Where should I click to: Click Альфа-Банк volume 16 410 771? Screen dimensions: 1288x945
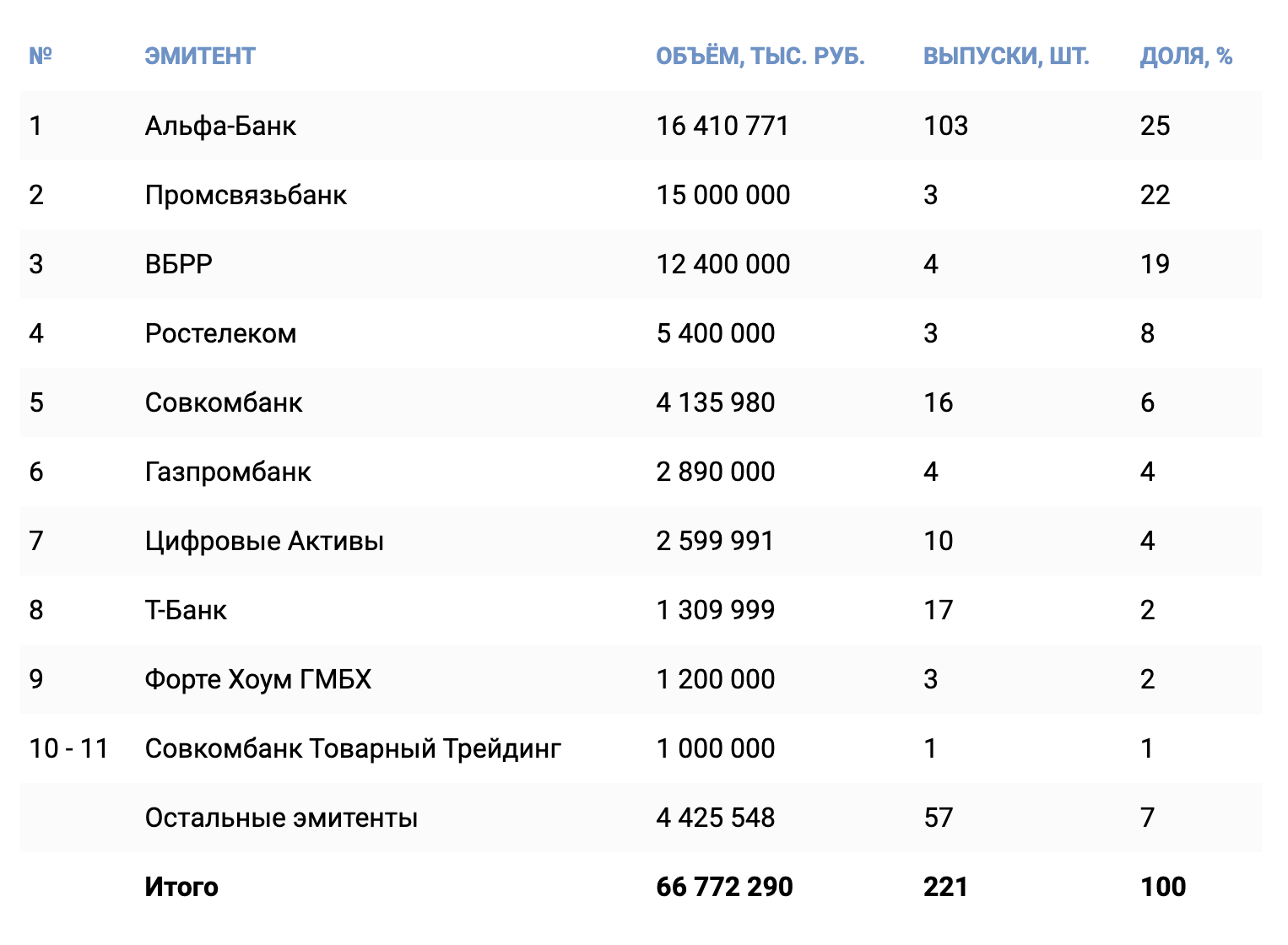tap(722, 126)
